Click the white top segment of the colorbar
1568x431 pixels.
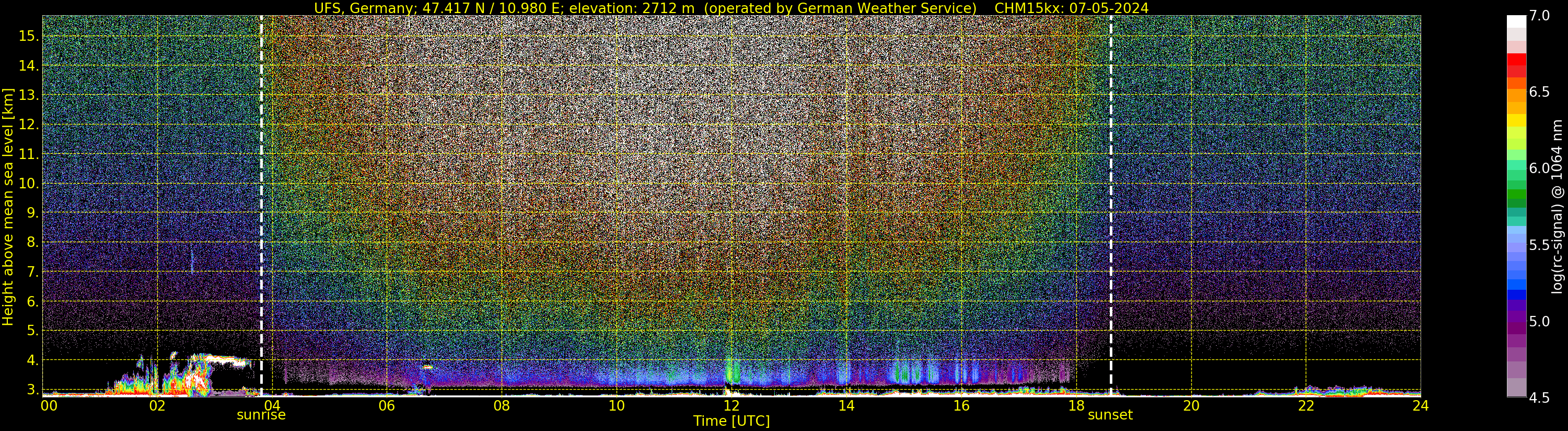1516,21
